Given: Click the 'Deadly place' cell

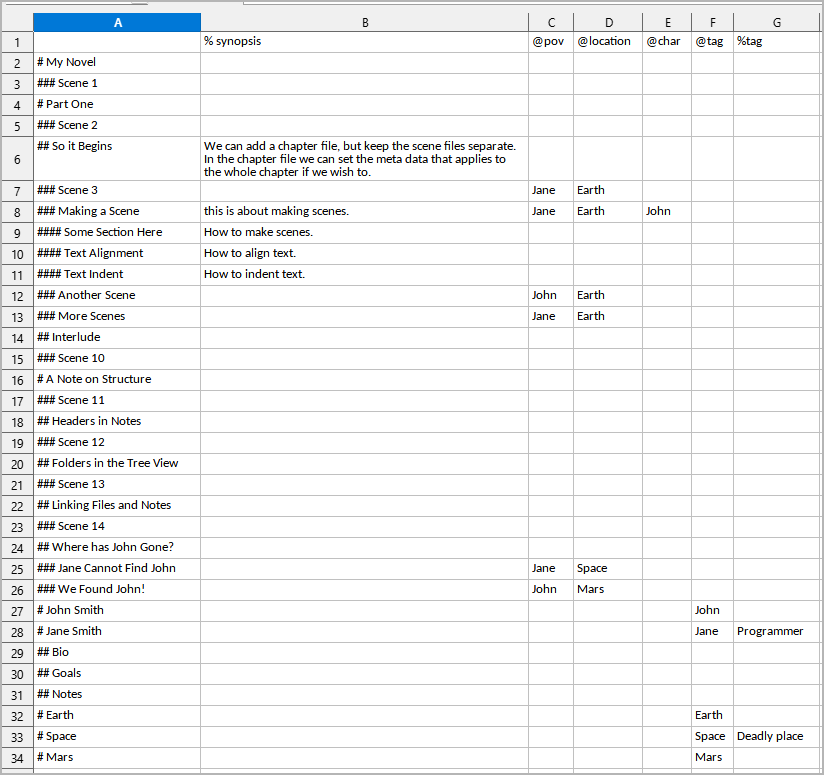Looking at the screenshot, I should (776, 738).
